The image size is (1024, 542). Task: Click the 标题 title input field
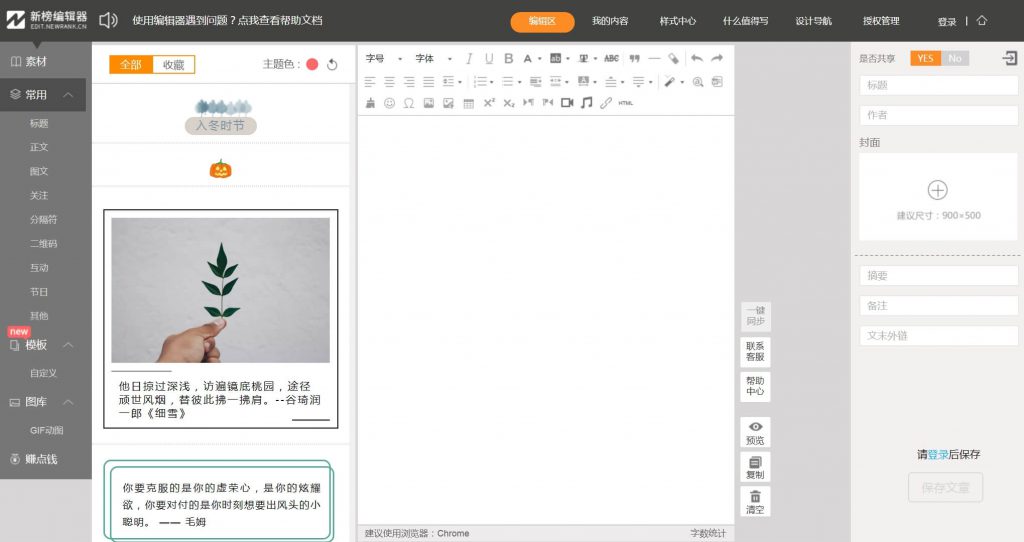pyautogui.click(x=938, y=86)
